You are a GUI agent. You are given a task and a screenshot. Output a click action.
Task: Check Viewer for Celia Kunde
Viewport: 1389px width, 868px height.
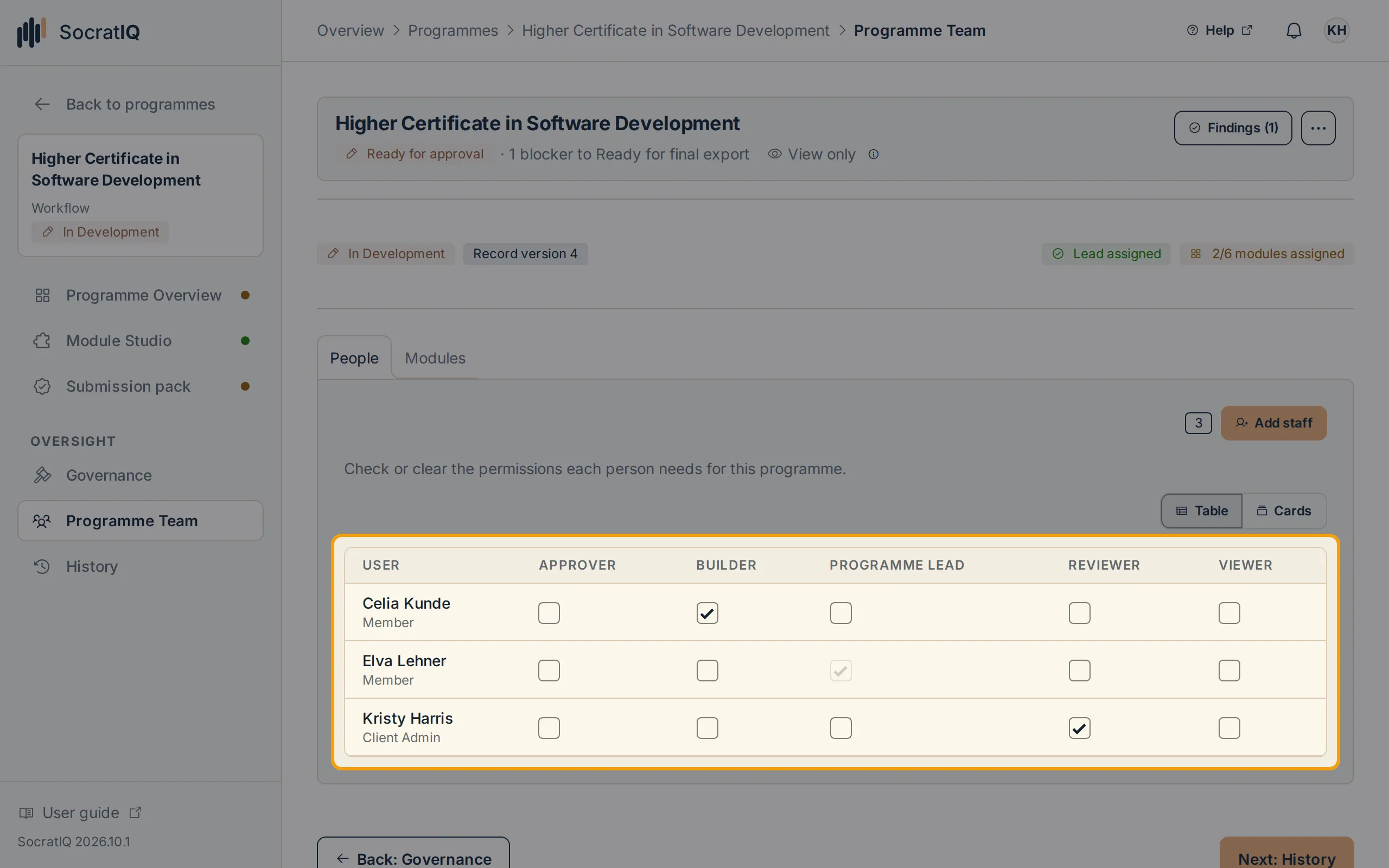tap(1229, 613)
